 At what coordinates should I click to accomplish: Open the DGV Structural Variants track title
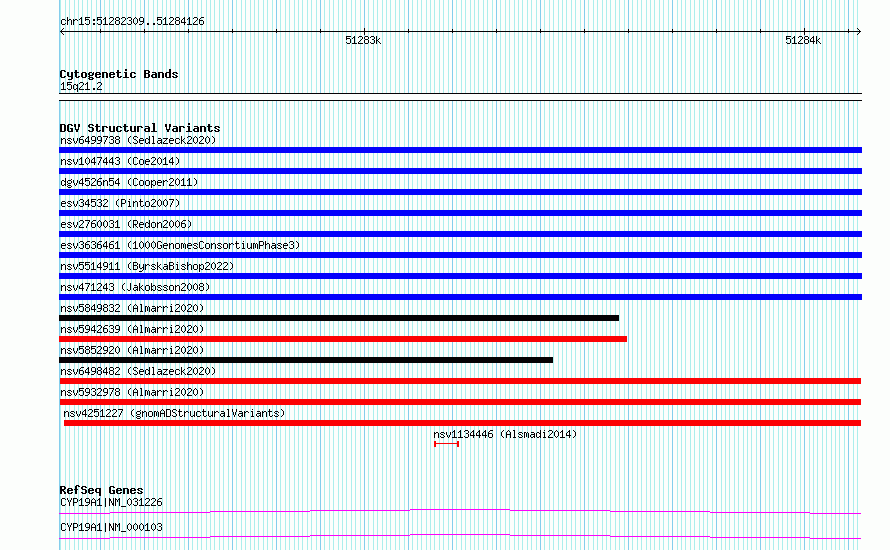click(x=140, y=128)
